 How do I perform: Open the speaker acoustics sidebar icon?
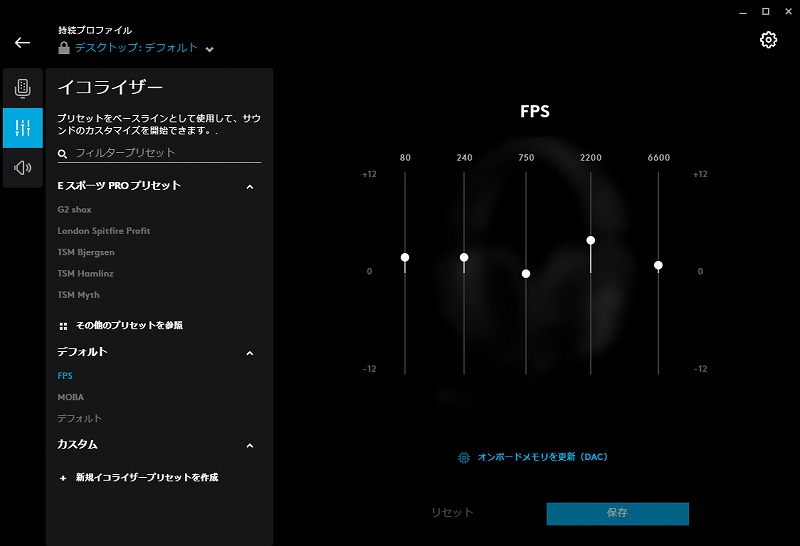click(x=22, y=167)
